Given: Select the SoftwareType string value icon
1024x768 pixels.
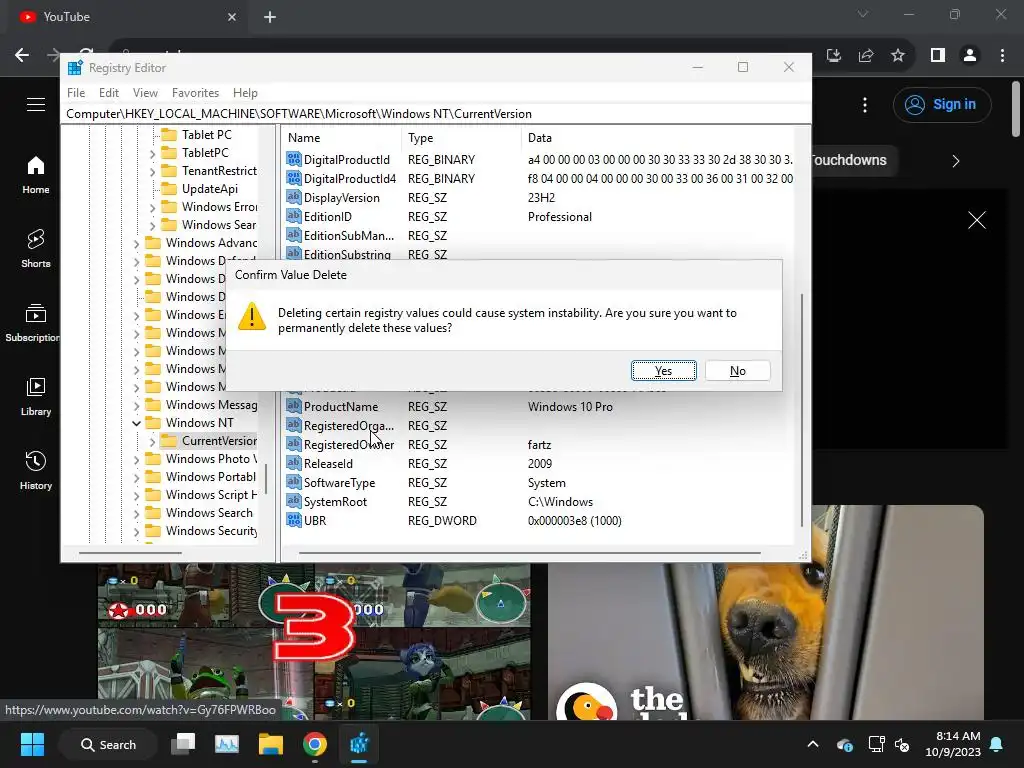Looking at the screenshot, I should point(294,482).
